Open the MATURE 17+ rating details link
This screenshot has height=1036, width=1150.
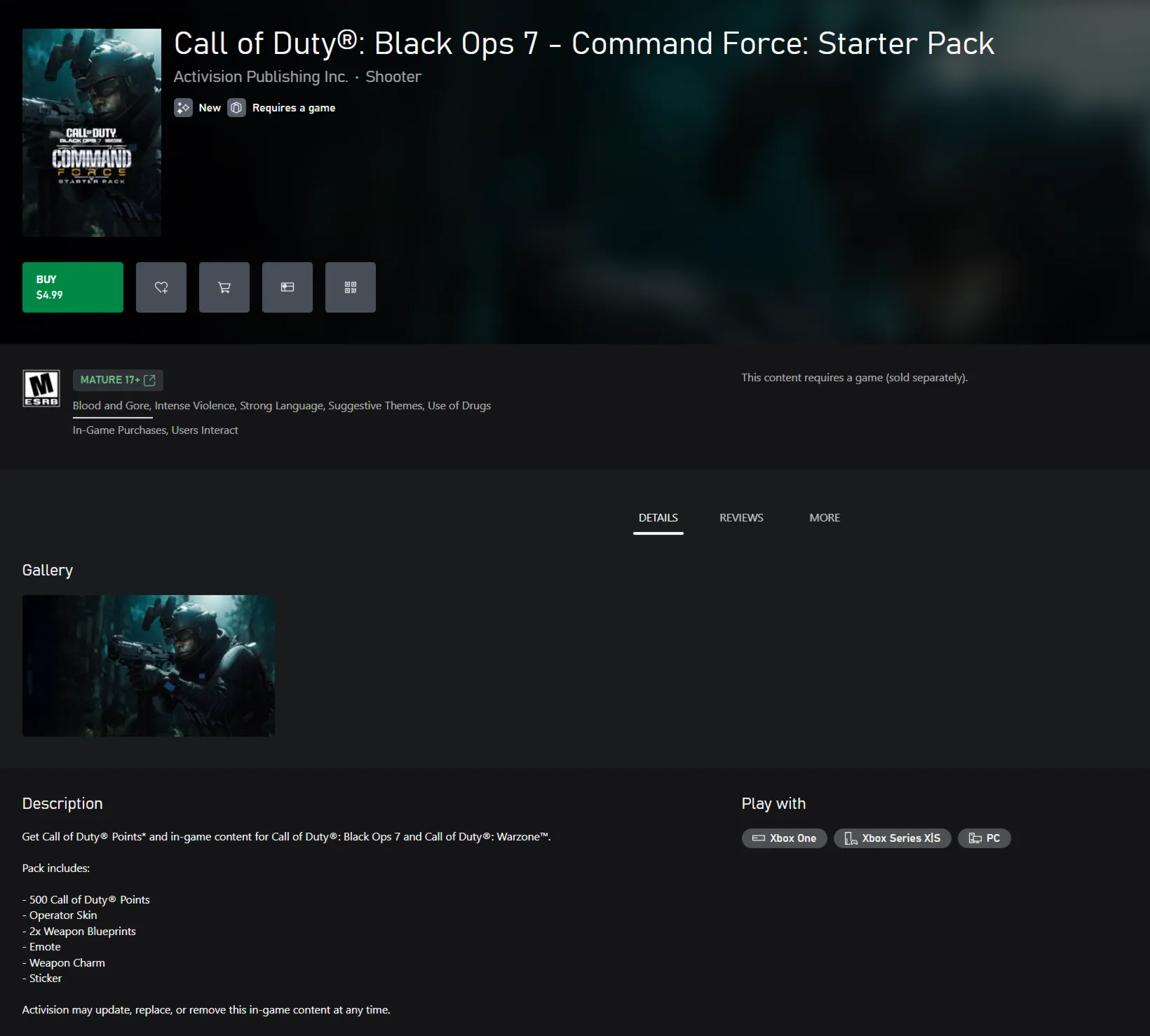[118, 380]
